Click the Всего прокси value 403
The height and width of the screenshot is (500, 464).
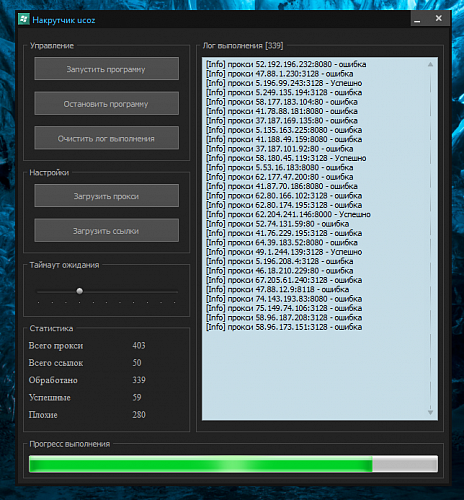click(139, 345)
